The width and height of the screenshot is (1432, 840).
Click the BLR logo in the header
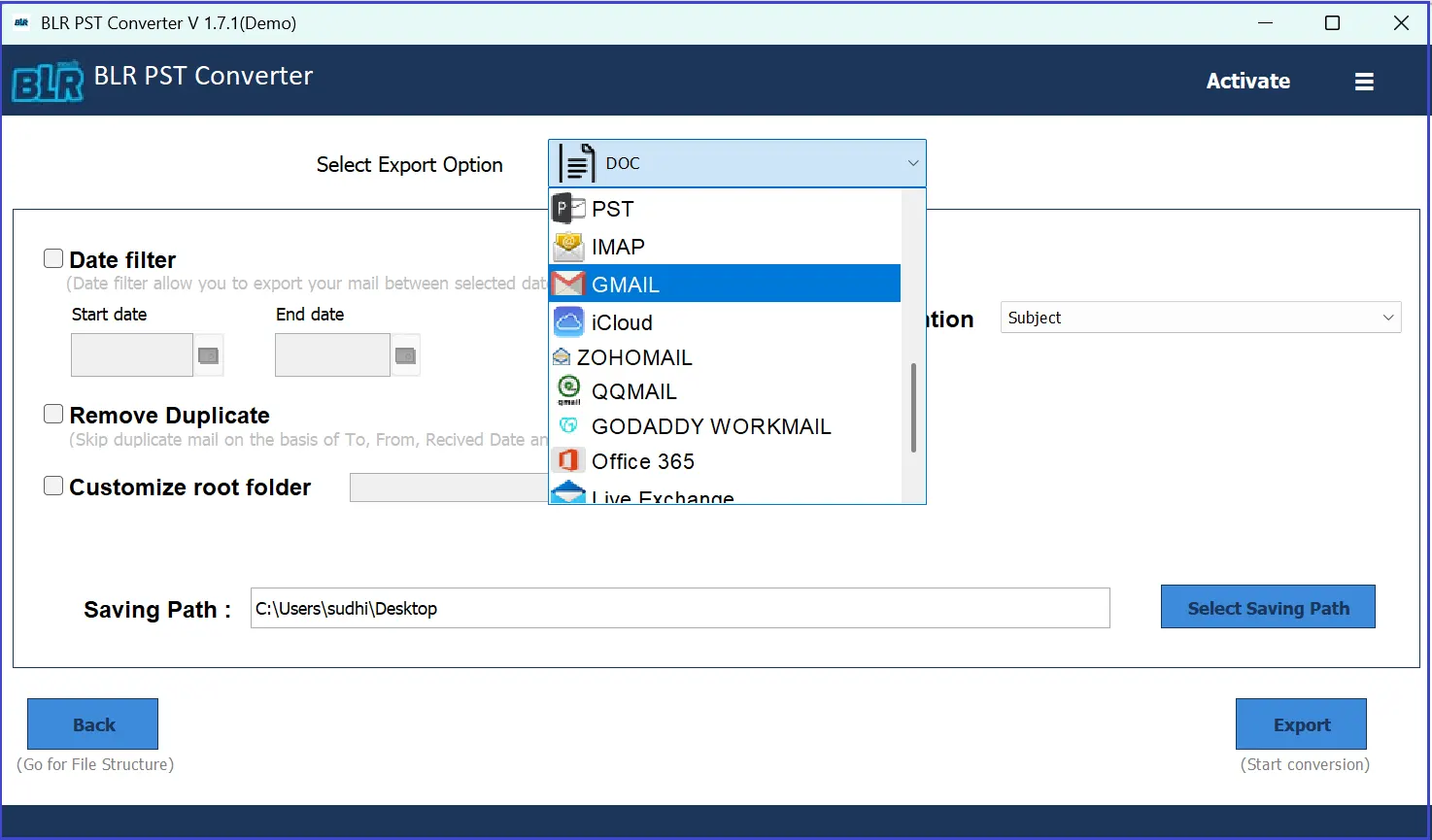coord(47,82)
